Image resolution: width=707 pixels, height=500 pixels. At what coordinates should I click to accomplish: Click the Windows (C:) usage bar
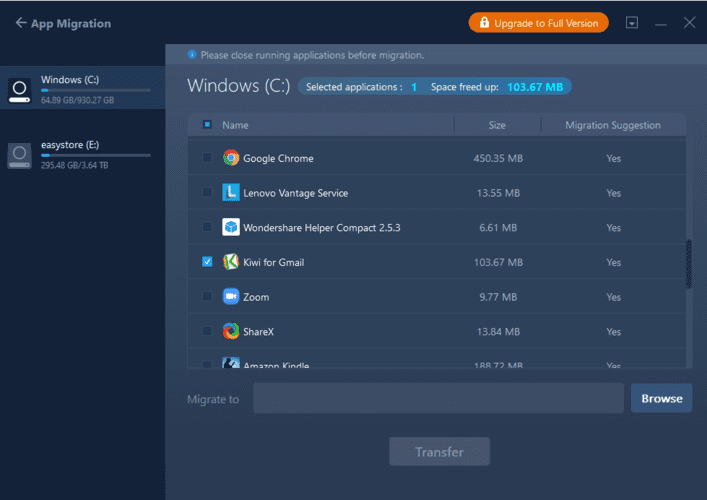(96, 90)
